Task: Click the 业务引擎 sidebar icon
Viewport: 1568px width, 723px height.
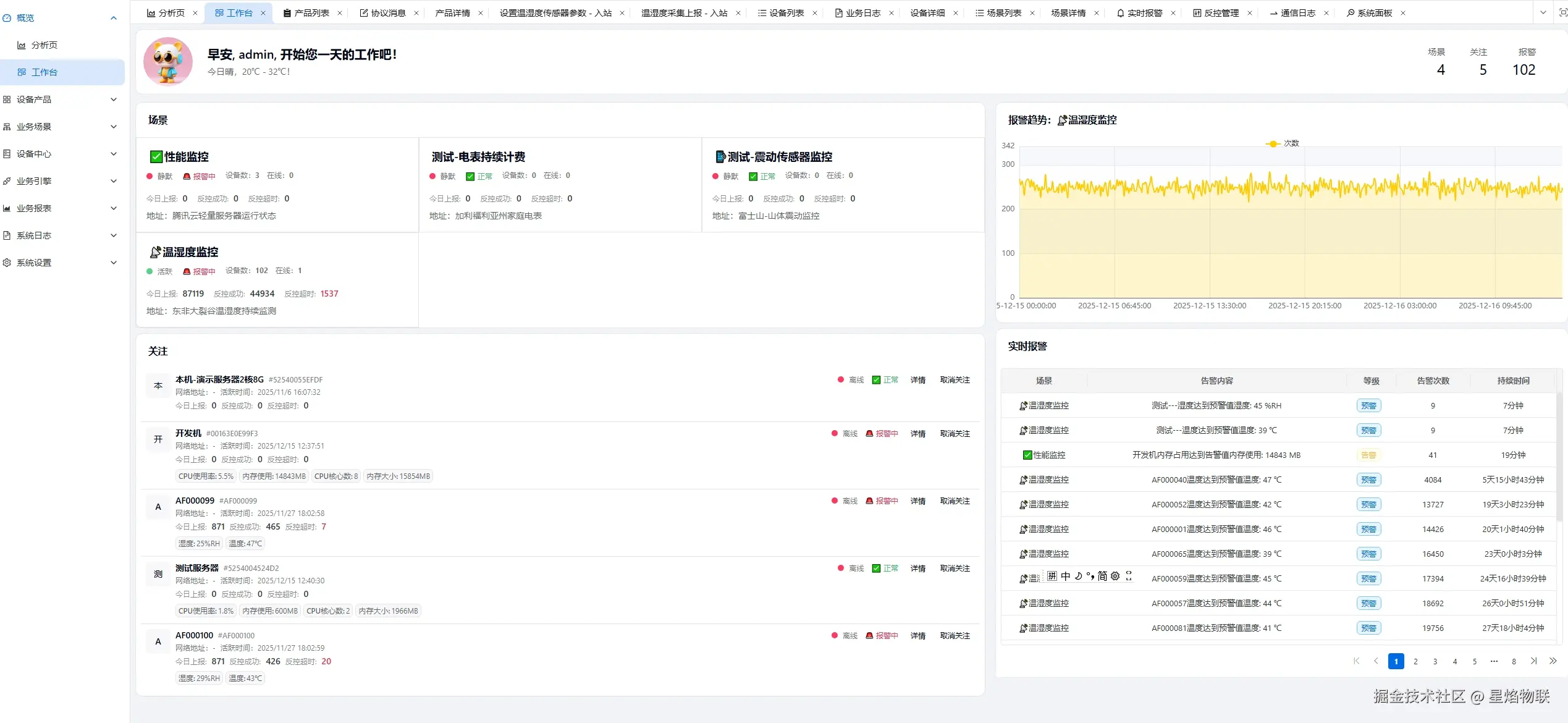Action: pyautogui.click(x=7, y=181)
